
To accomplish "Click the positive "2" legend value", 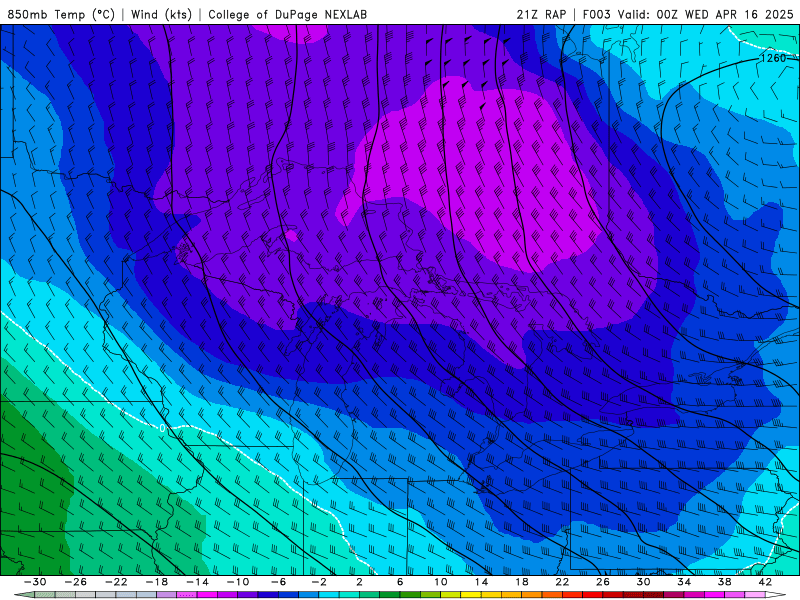I will 359,582.
